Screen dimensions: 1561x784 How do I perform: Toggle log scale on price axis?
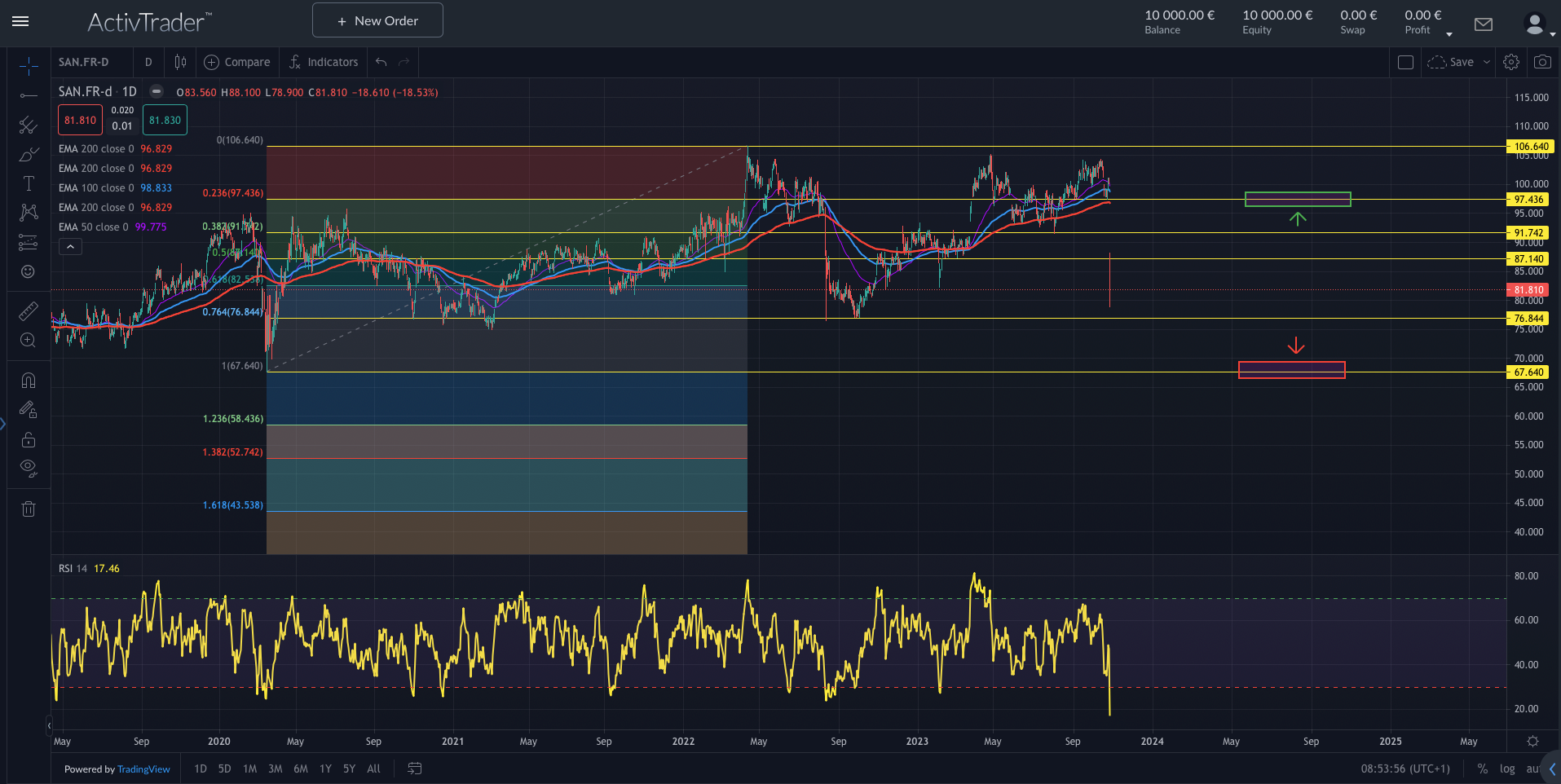tap(1507, 769)
